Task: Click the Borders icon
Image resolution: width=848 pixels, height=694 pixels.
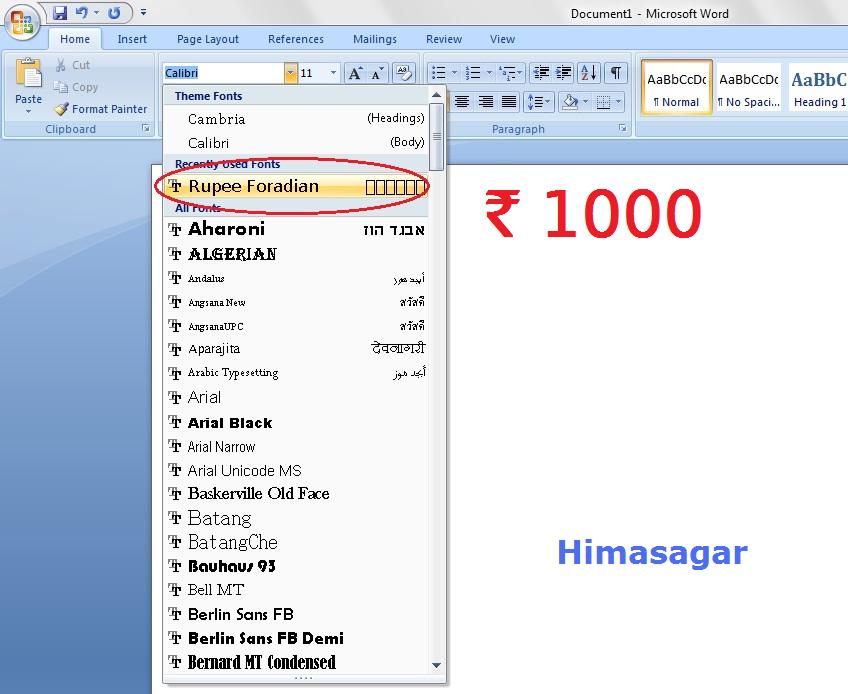Action: 604,102
